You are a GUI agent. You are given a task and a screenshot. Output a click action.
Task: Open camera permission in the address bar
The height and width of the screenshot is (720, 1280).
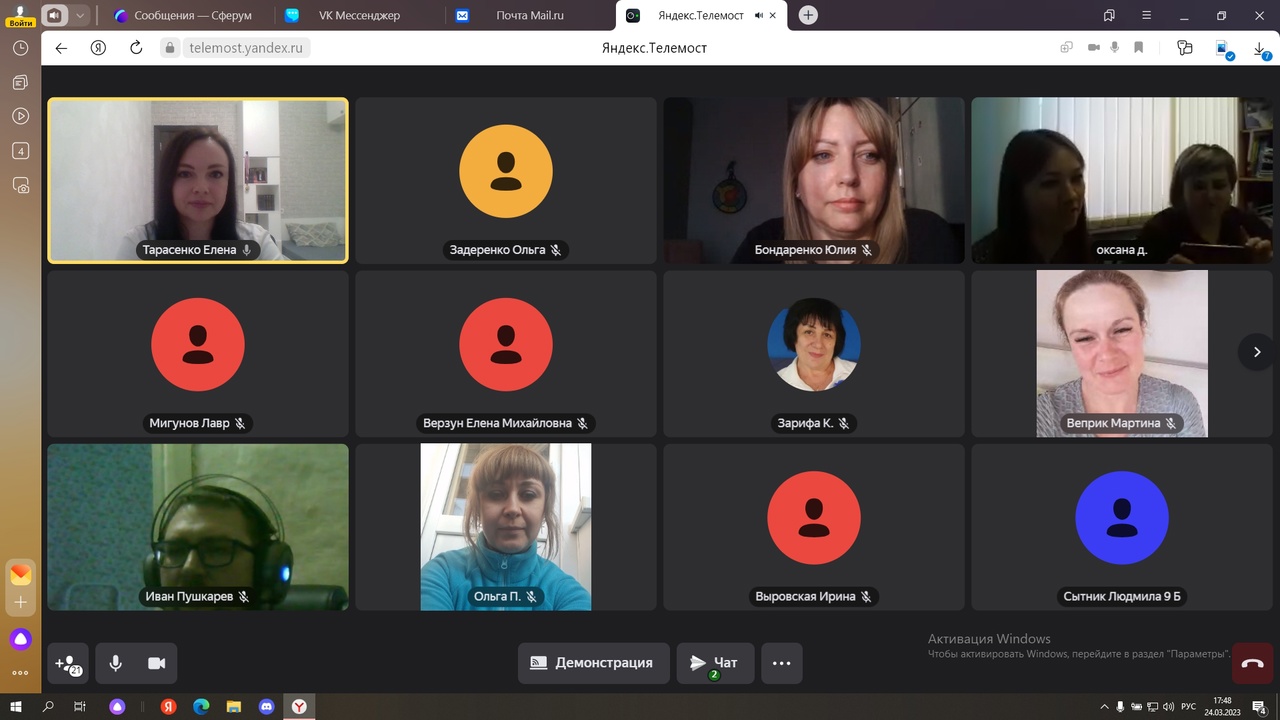[1093, 47]
